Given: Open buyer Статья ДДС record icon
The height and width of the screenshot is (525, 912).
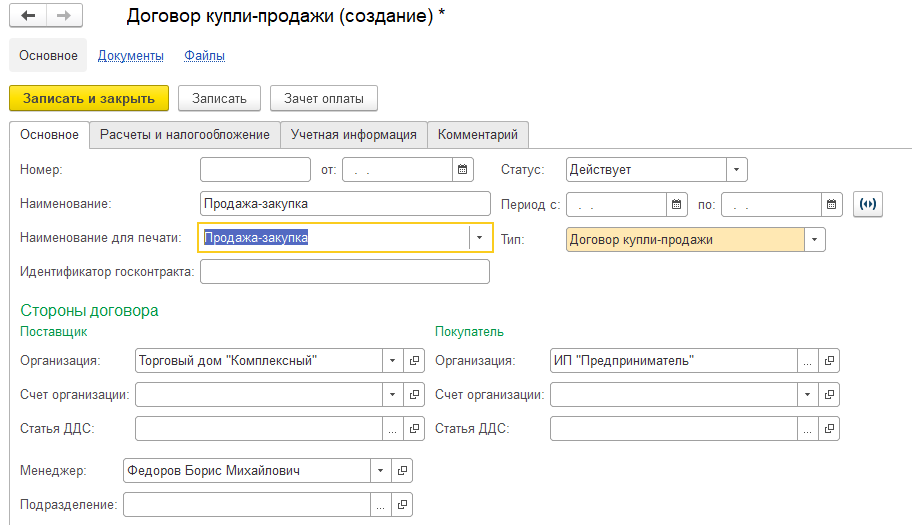Looking at the screenshot, I should point(829,429).
